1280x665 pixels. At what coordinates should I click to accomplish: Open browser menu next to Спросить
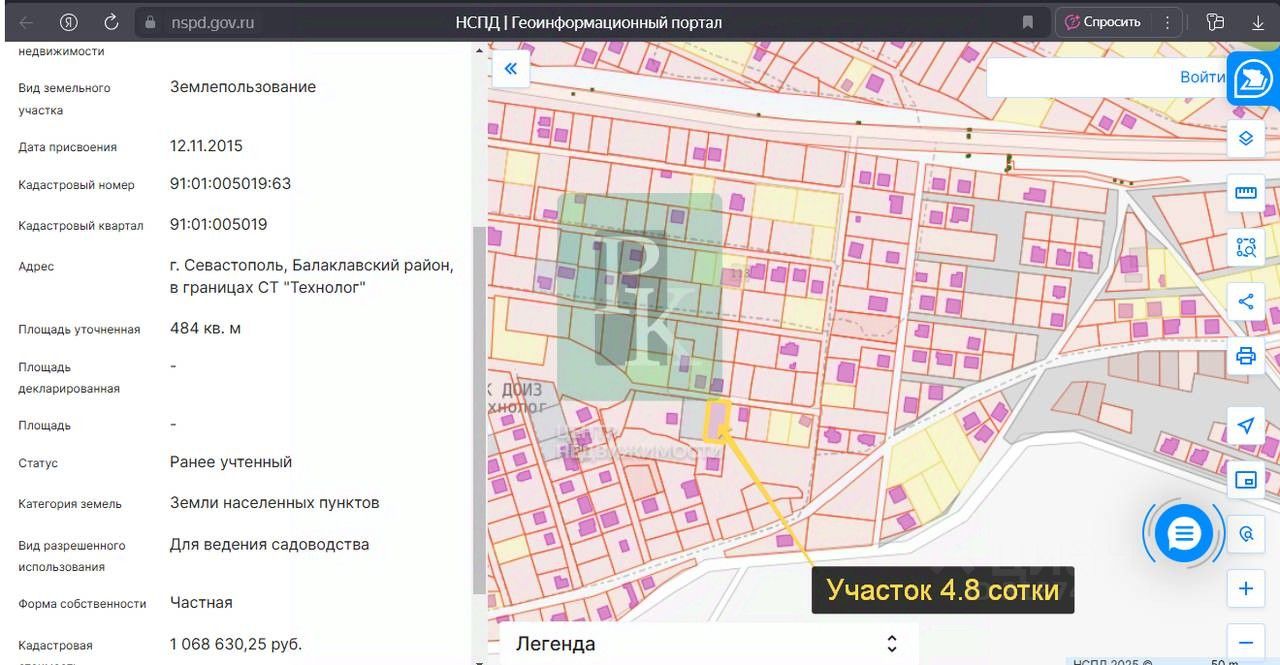[1166, 22]
